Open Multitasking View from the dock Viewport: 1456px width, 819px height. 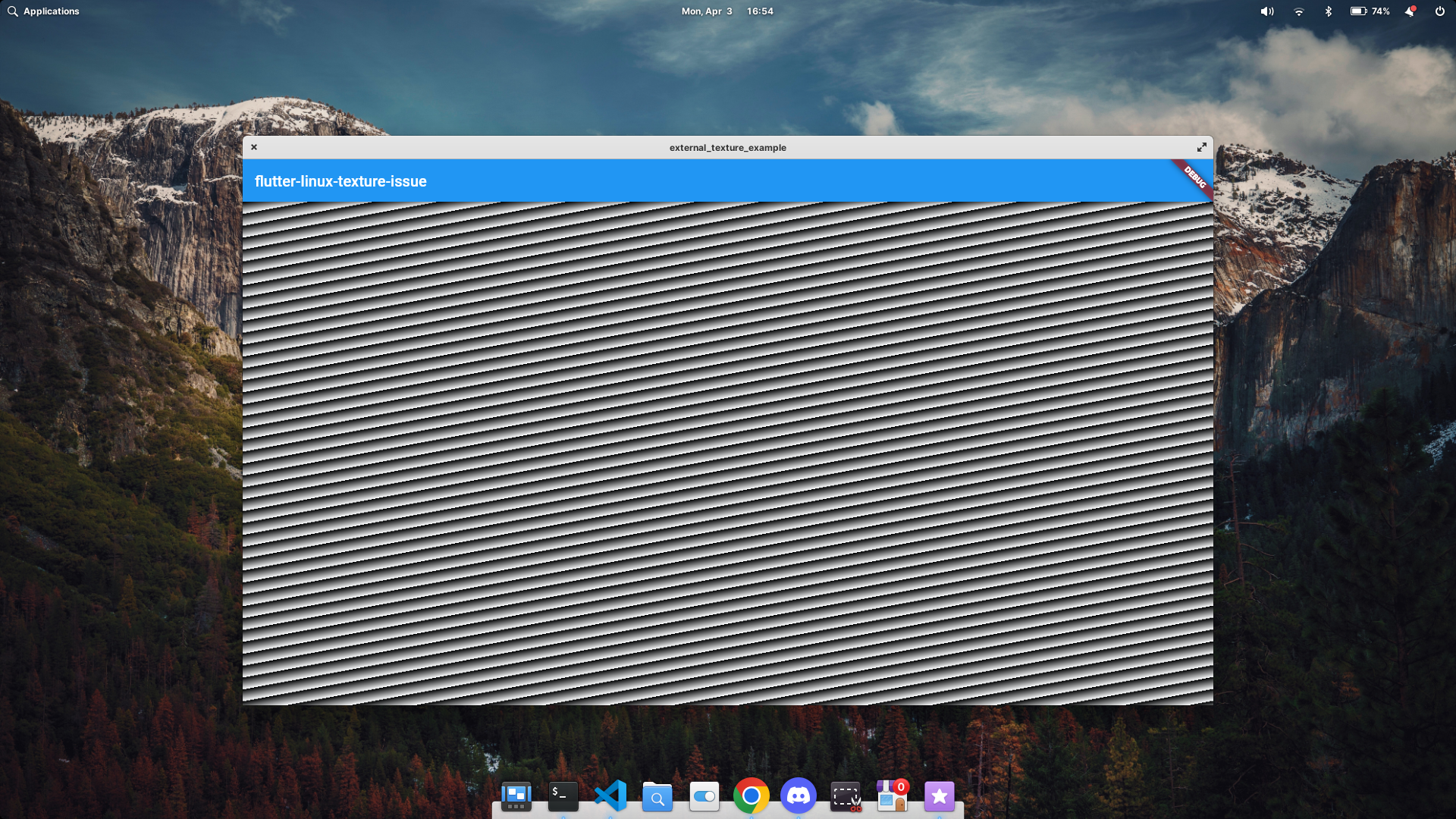pos(516,796)
